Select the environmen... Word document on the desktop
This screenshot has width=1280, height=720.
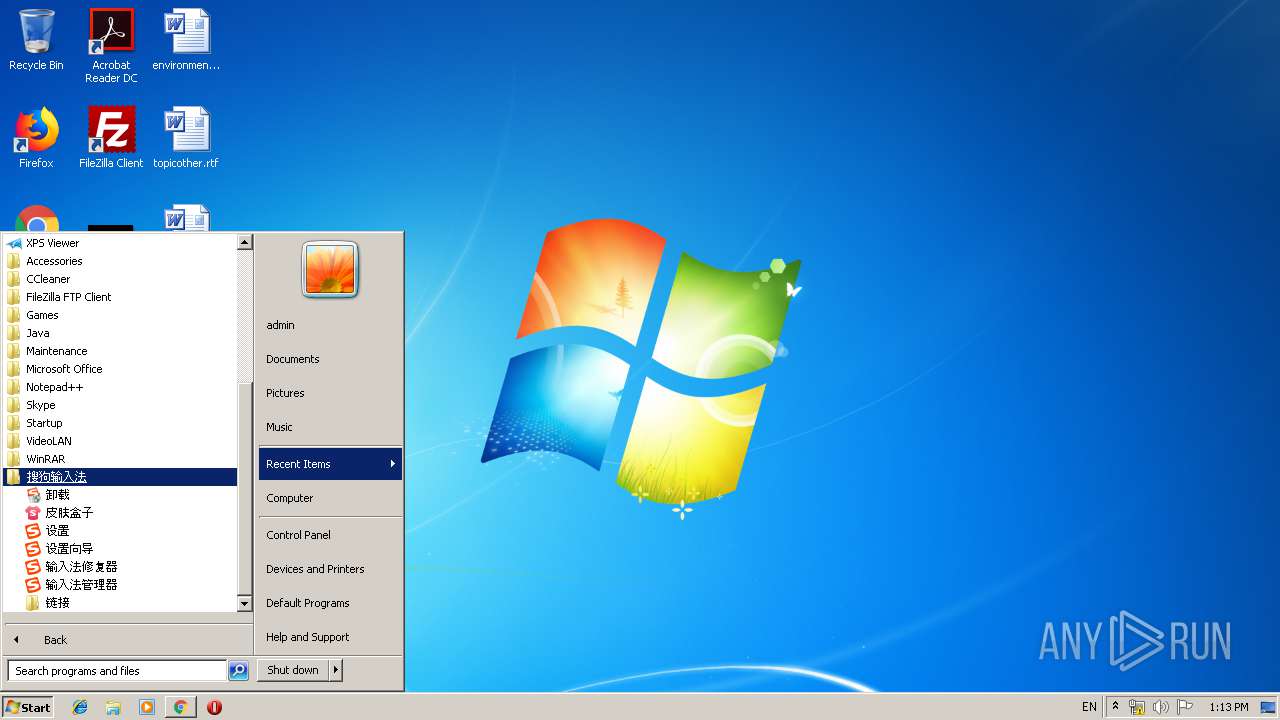(x=186, y=40)
